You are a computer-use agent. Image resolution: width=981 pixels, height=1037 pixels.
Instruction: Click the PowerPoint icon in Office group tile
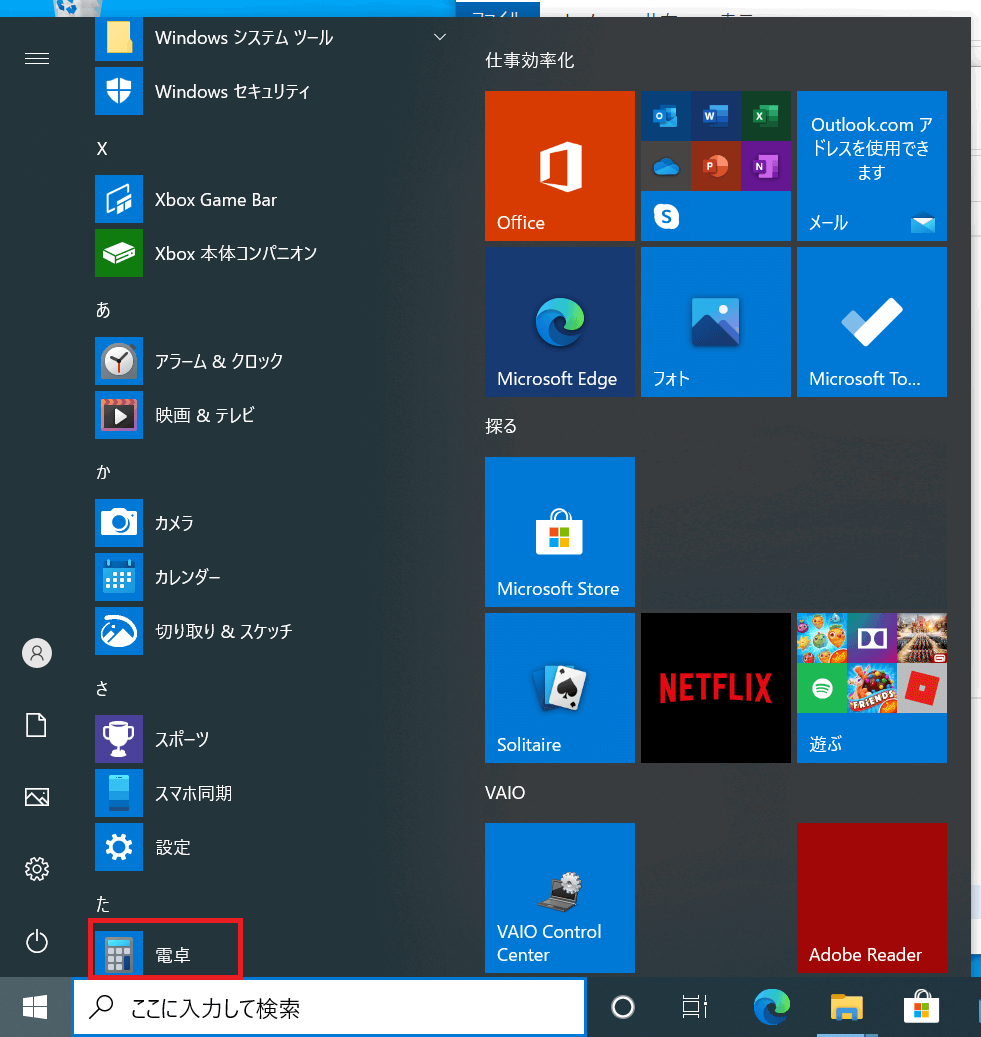click(x=716, y=166)
